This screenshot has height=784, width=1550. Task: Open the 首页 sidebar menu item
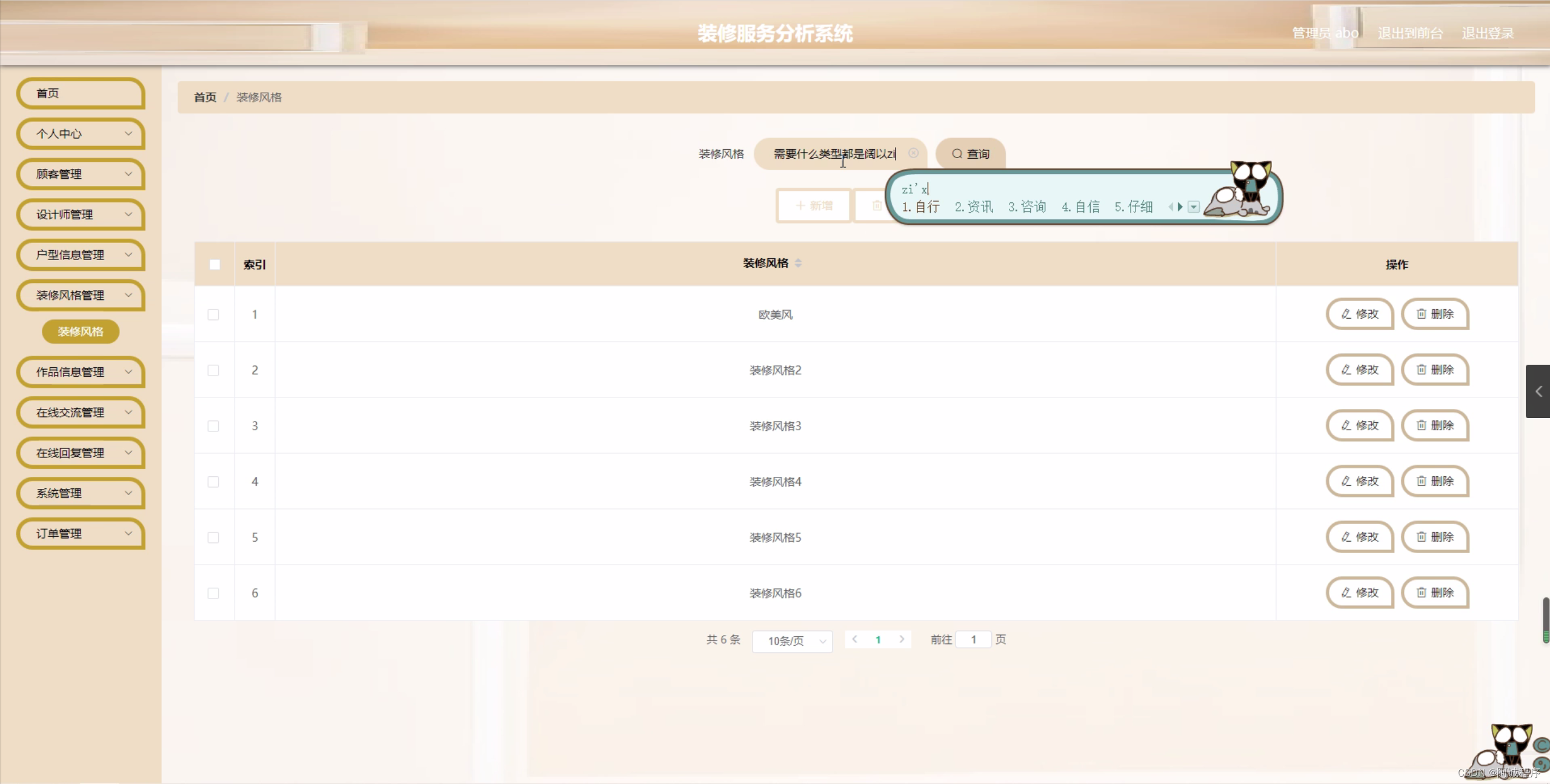(x=81, y=93)
